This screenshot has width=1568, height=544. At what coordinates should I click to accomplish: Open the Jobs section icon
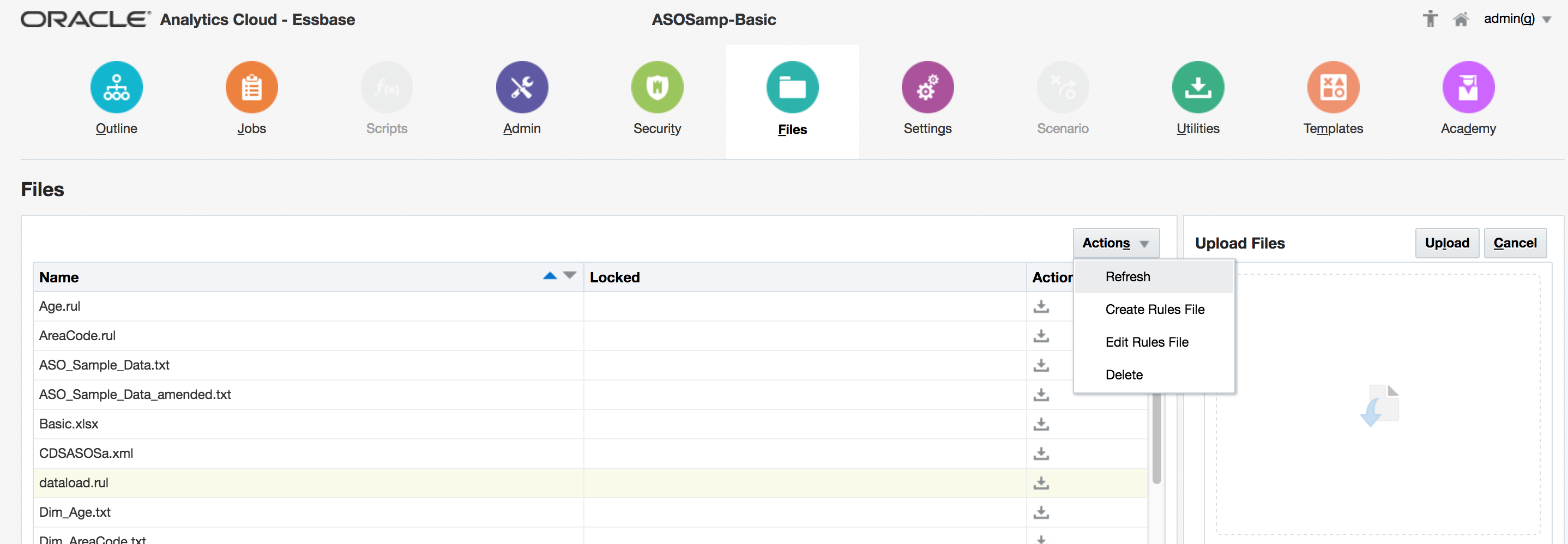(x=251, y=87)
